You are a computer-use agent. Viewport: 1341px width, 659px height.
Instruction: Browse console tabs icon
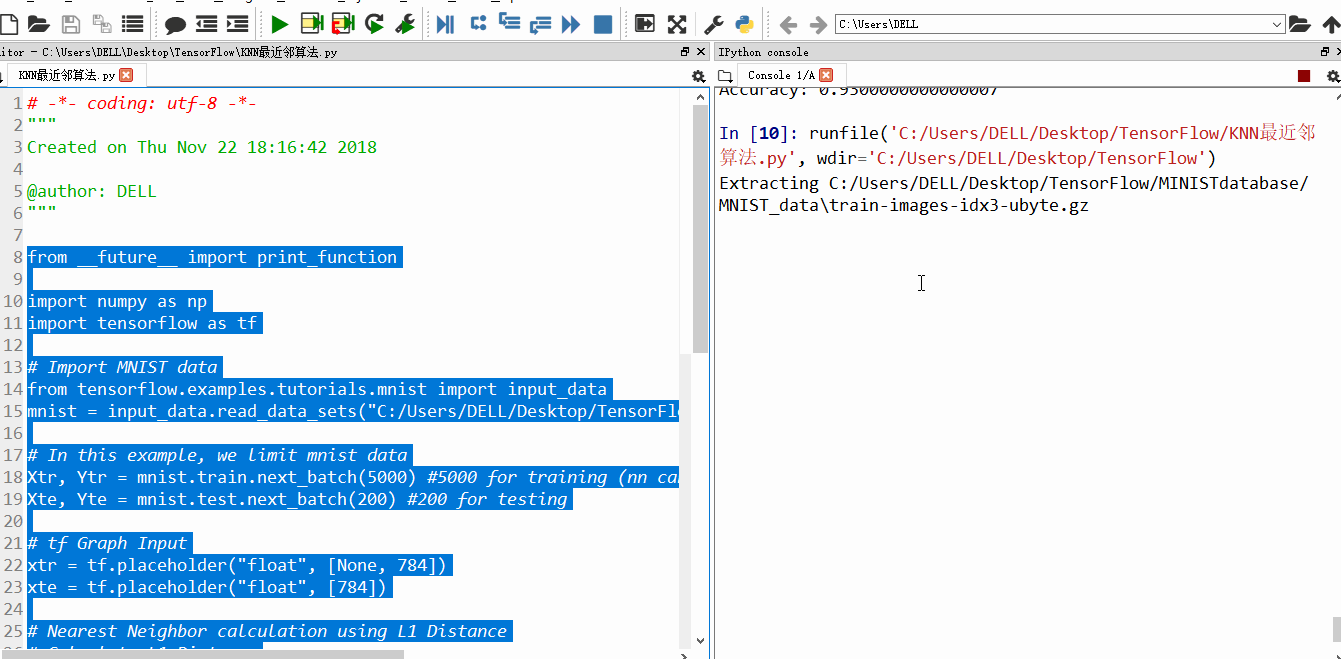[726, 76]
